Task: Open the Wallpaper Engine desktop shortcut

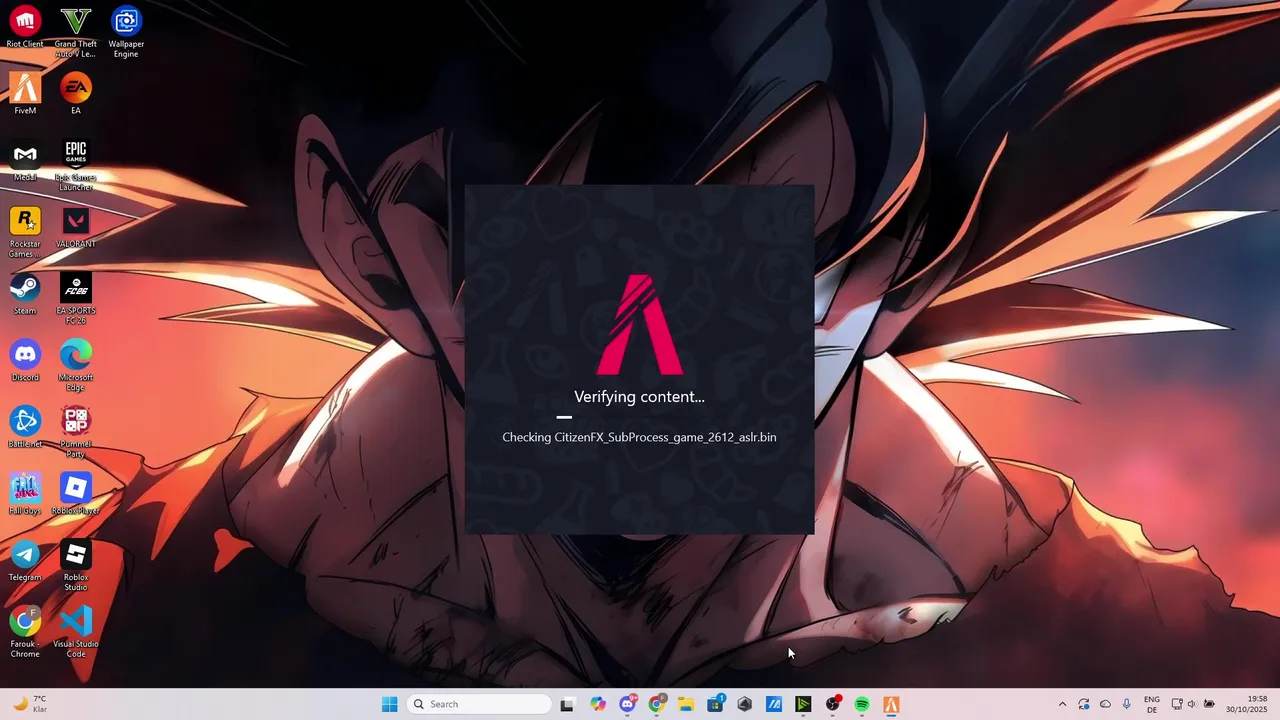Action: click(x=126, y=32)
